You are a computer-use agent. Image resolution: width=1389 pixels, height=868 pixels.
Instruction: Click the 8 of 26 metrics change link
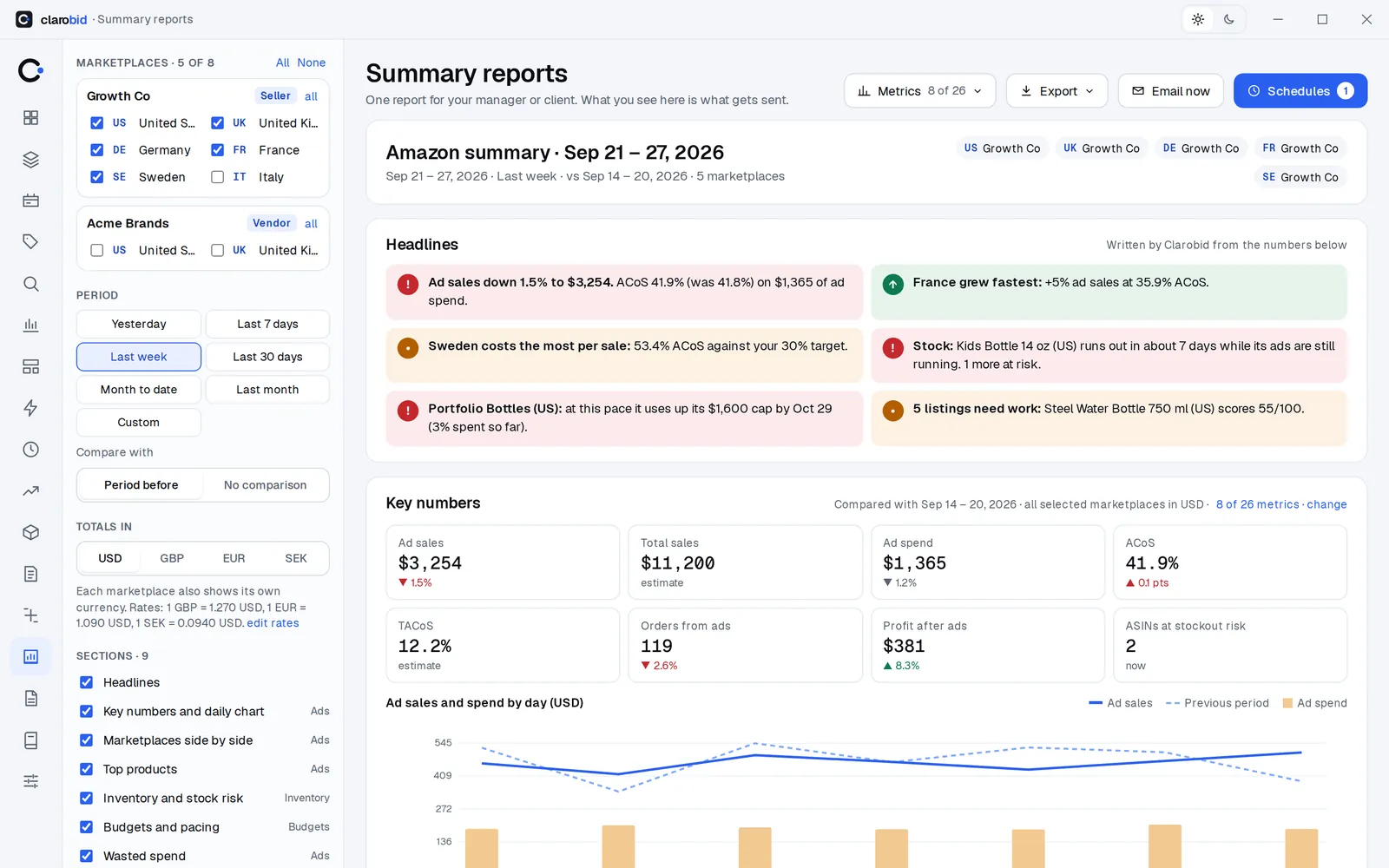coord(1281,504)
